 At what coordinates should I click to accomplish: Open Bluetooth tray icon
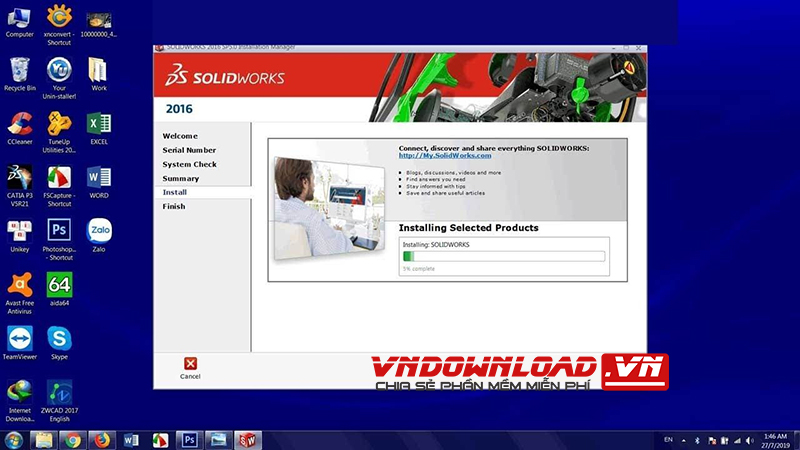click(697, 440)
